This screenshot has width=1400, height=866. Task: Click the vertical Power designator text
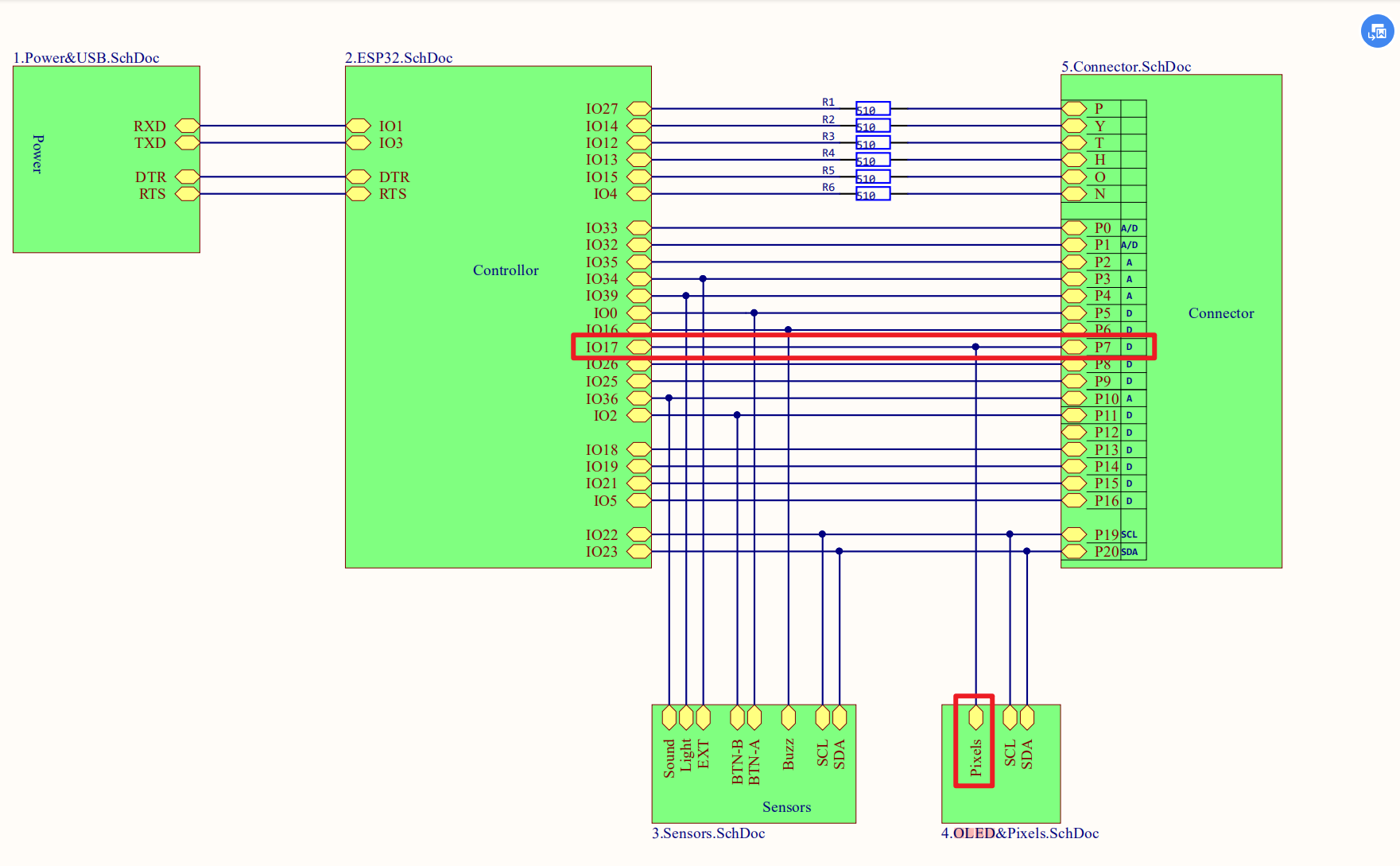(37, 153)
